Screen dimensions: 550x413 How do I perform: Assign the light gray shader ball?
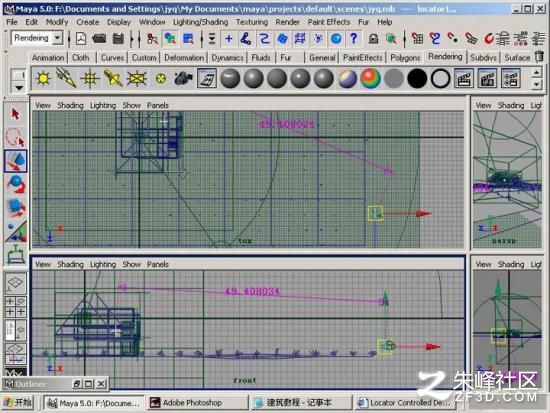point(394,78)
